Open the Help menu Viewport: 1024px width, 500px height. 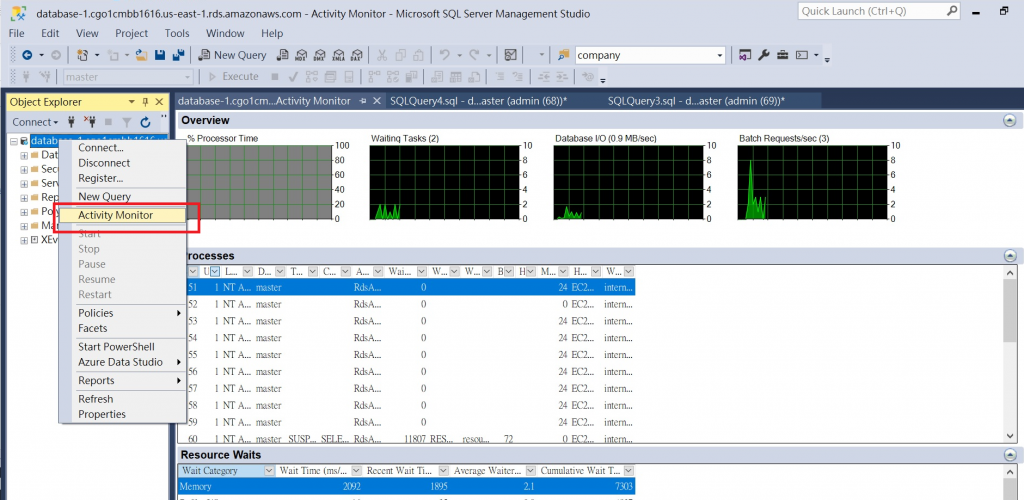[272, 33]
